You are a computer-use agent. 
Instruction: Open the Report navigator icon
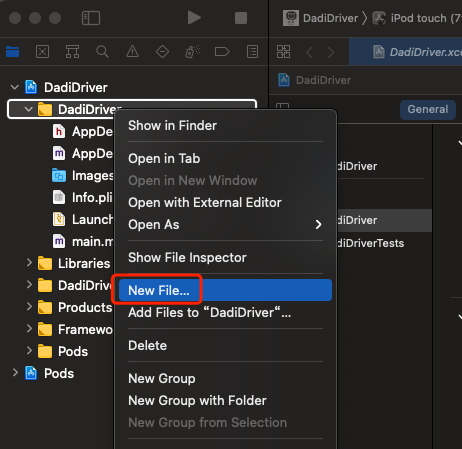tap(252, 52)
